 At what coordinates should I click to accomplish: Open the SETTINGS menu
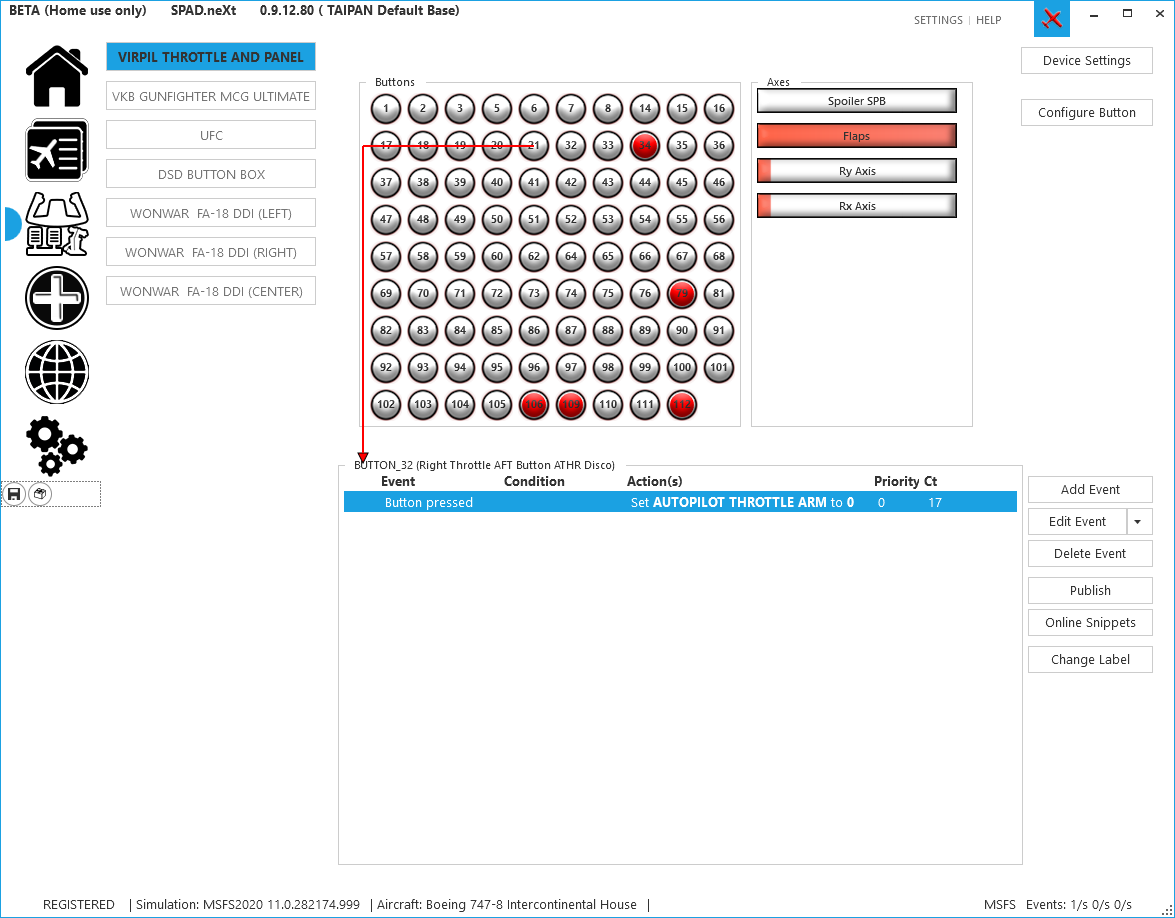tap(938, 20)
